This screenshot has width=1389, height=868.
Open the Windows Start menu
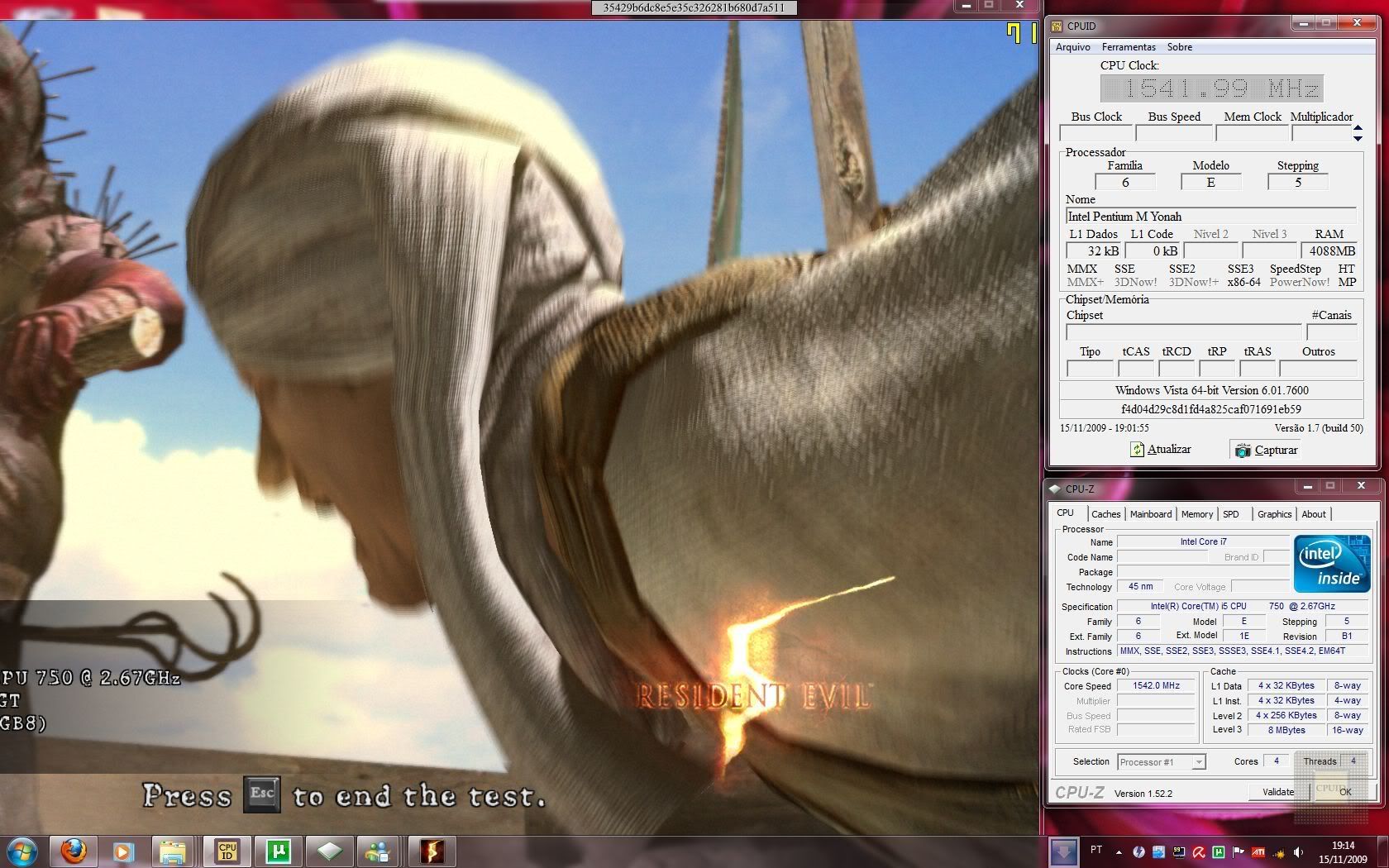[22, 851]
